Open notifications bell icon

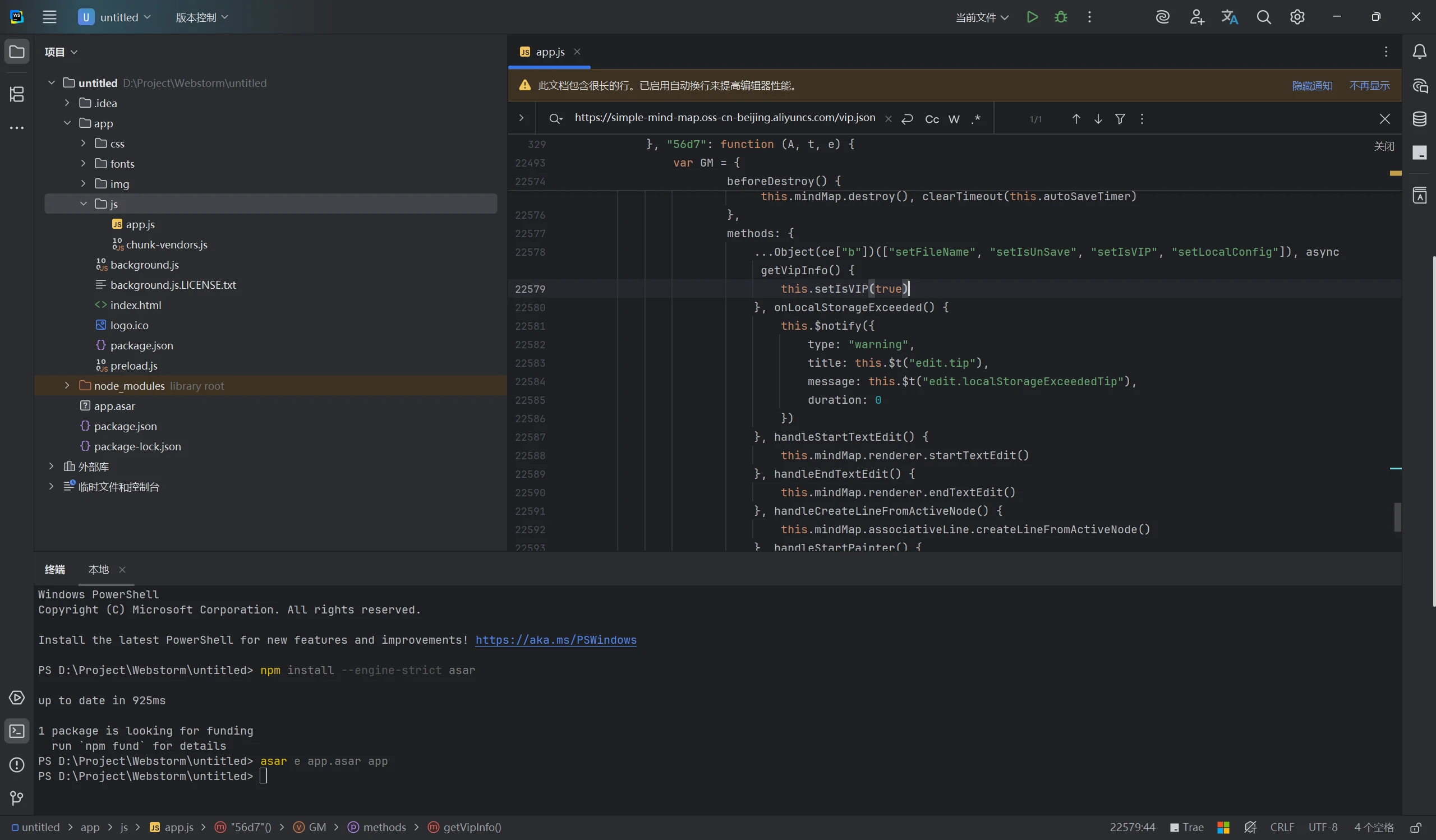coord(1420,52)
